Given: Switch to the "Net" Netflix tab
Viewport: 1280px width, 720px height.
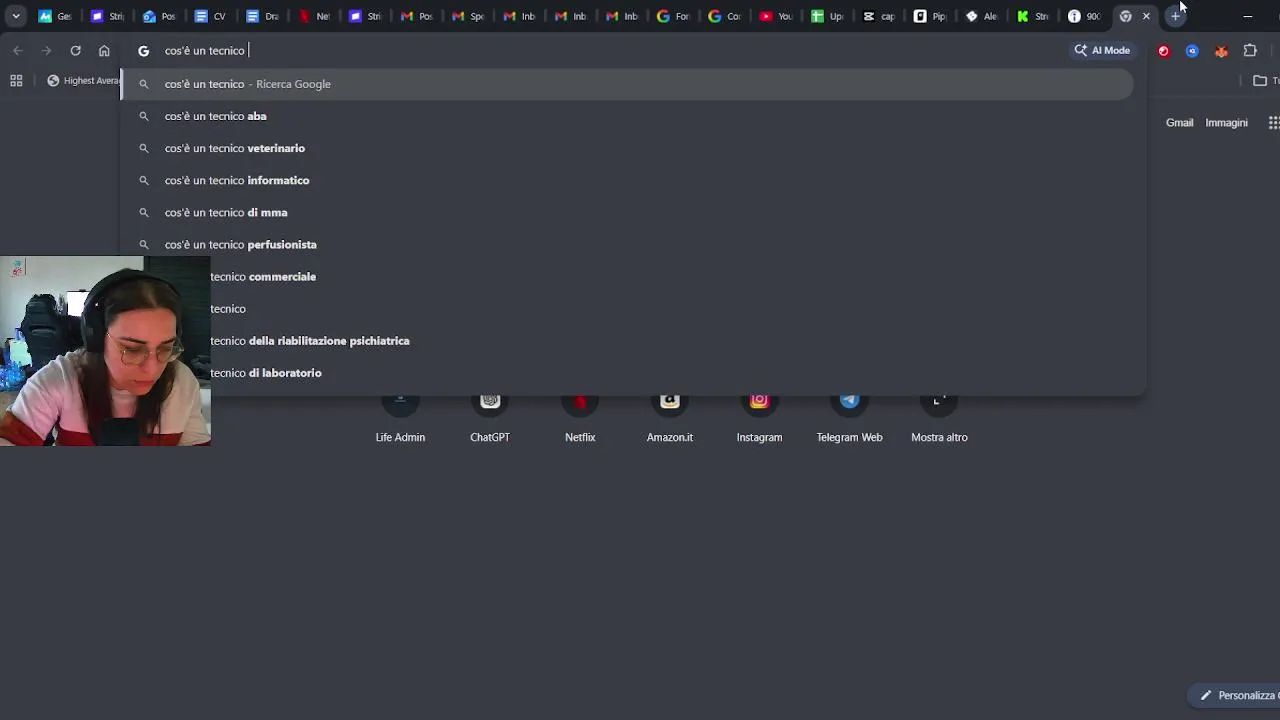Looking at the screenshot, I should tap(315, 16).
